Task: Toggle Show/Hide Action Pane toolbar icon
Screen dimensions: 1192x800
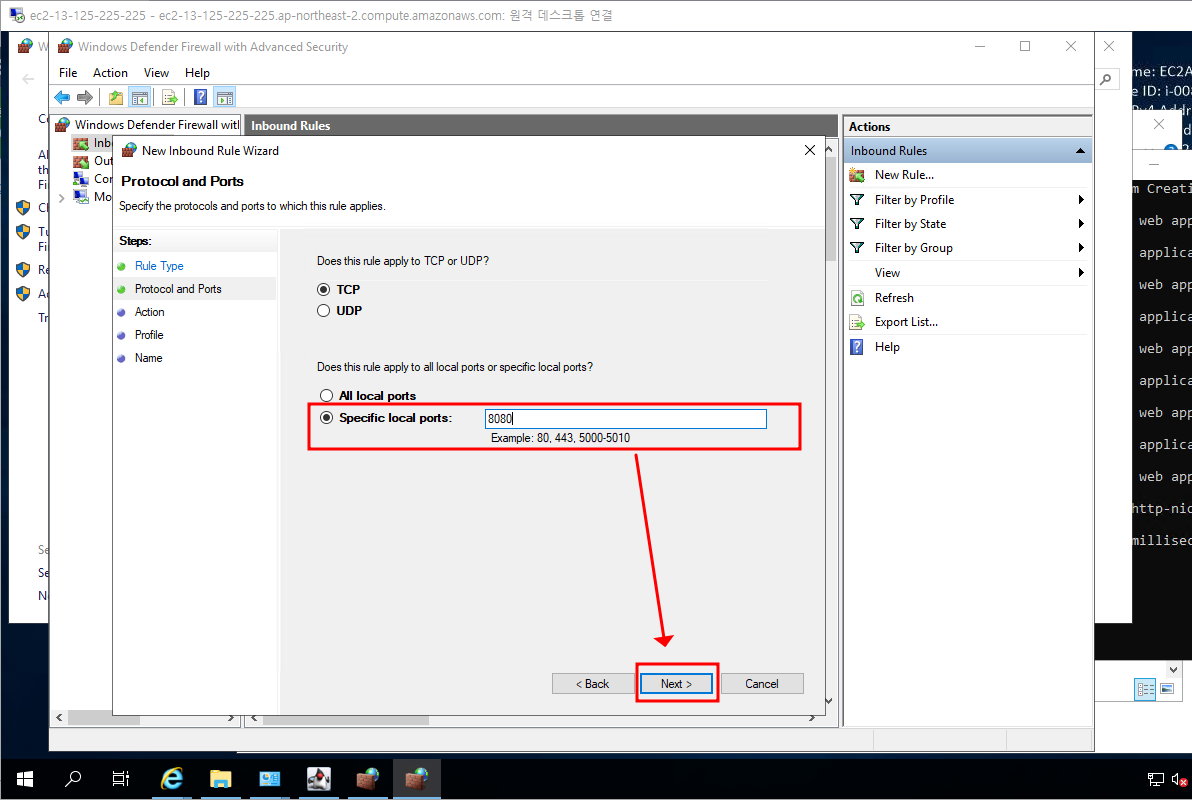Action: point(225,97)
